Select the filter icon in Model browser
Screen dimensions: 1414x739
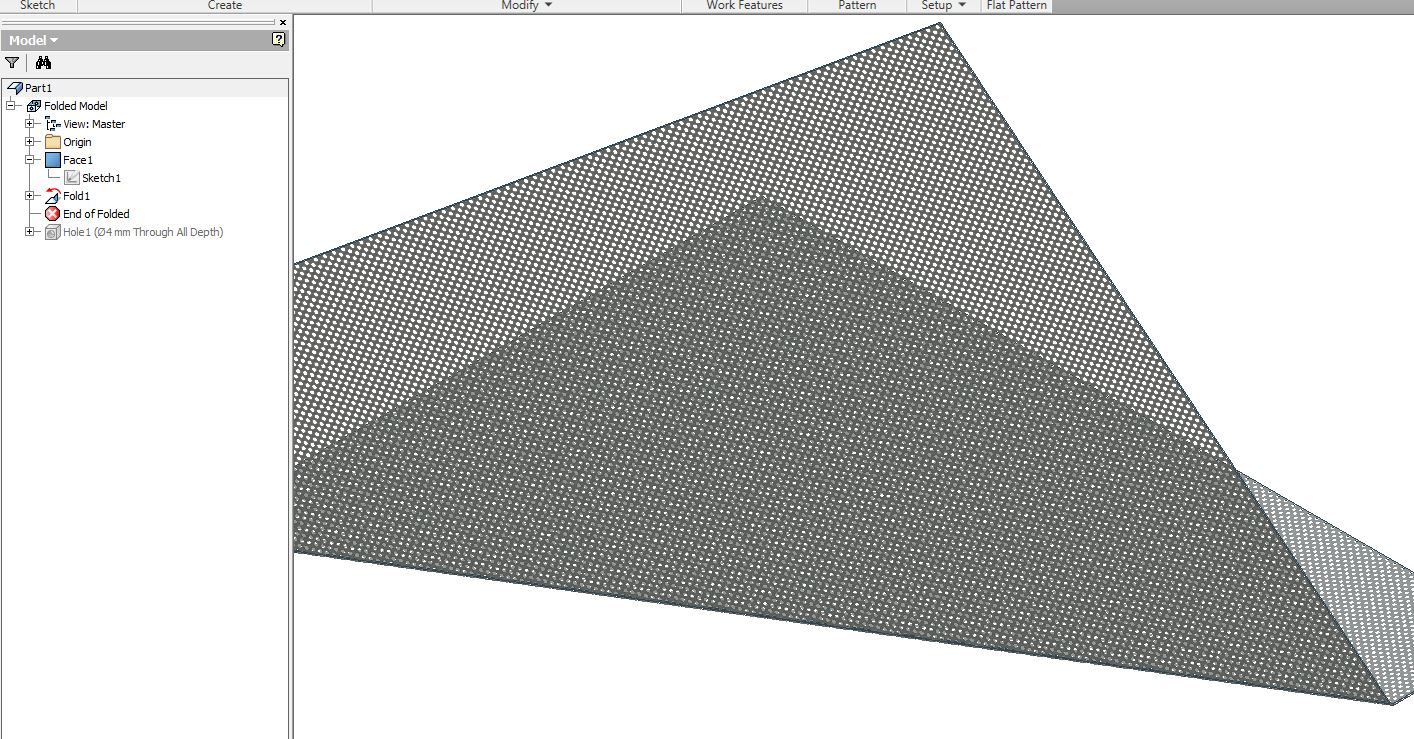tap(12, 62)
